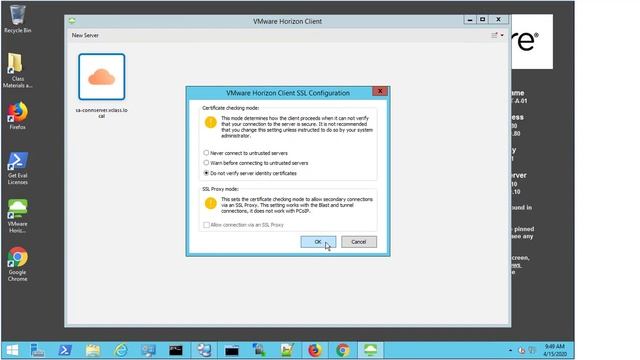Select Never connect to untrusted servers

pyautogui.click(x=245, y=153)
